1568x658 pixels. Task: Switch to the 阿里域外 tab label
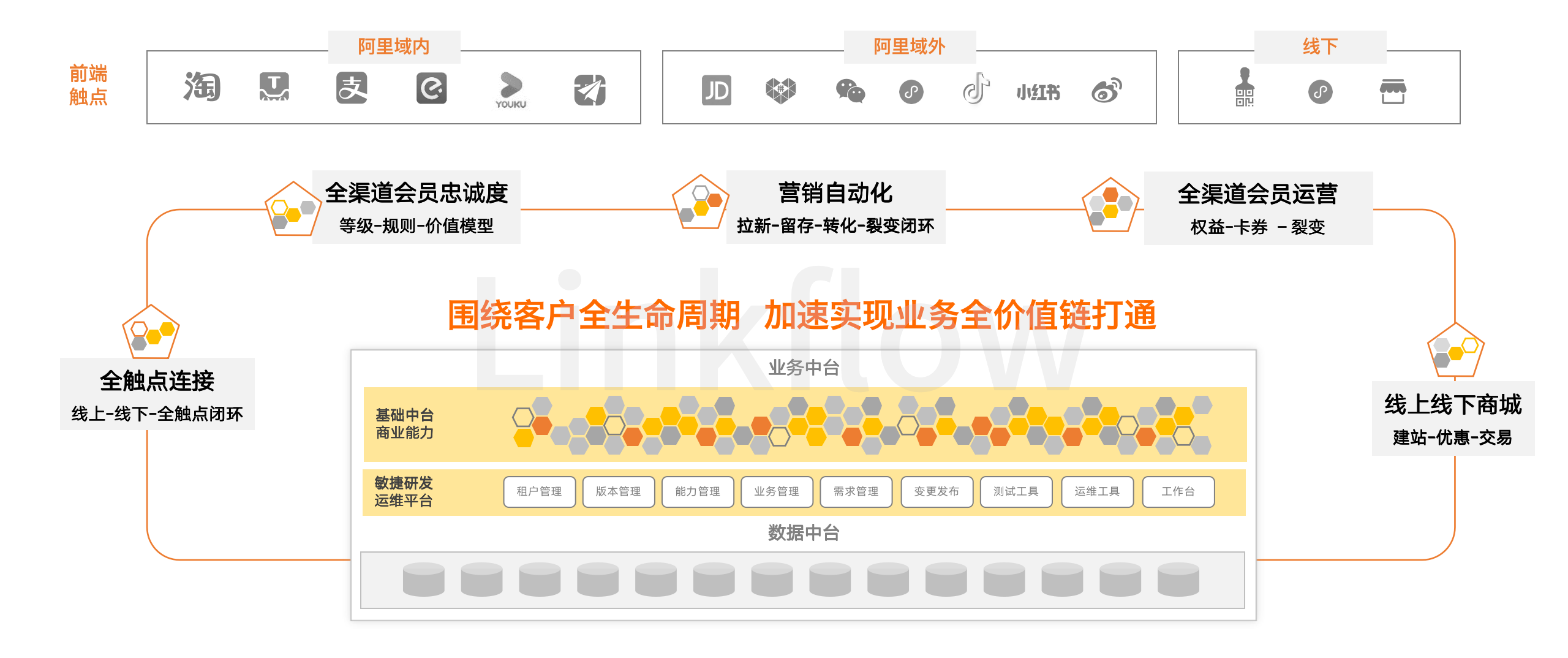pyautogui.click(x=910, y=47)
